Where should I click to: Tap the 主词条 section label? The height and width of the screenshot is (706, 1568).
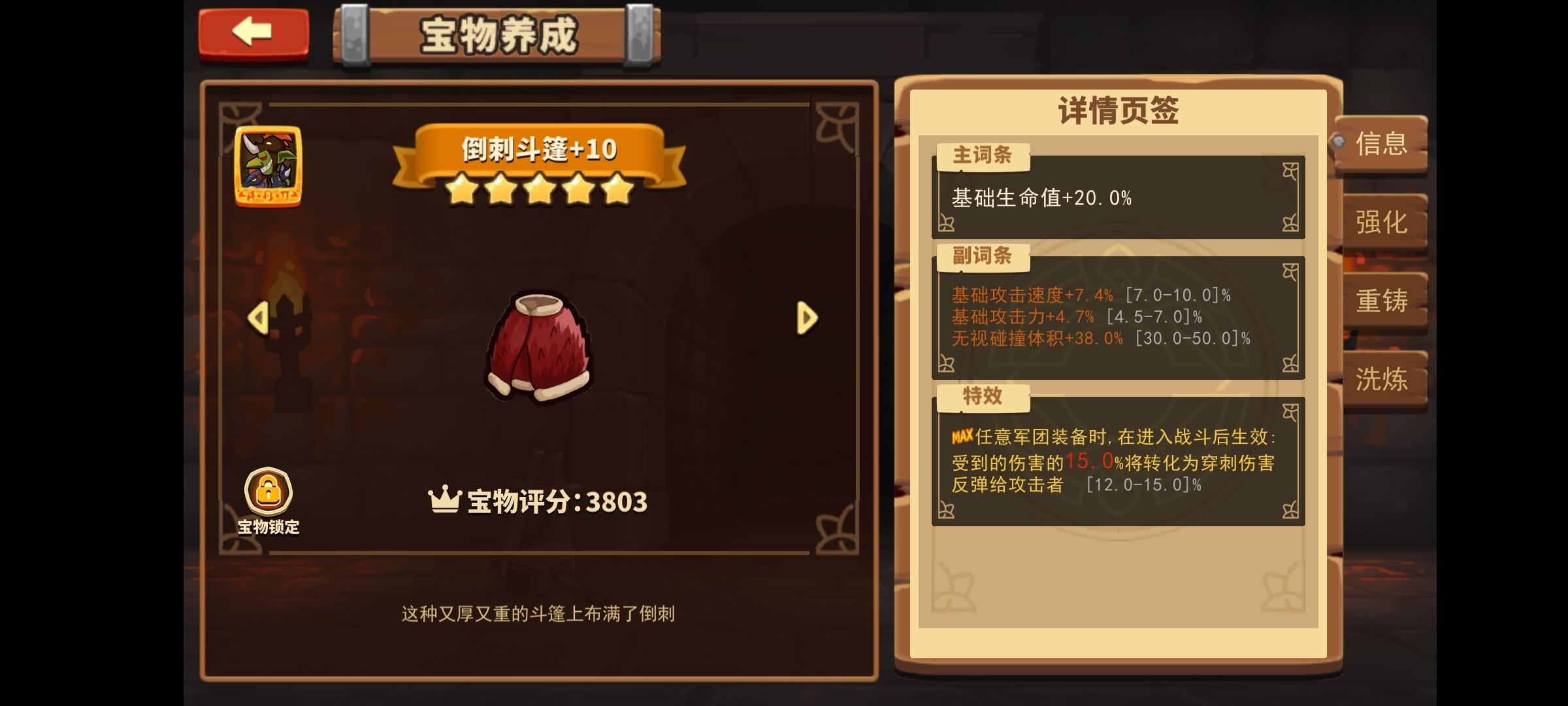[x=983, y=155]
